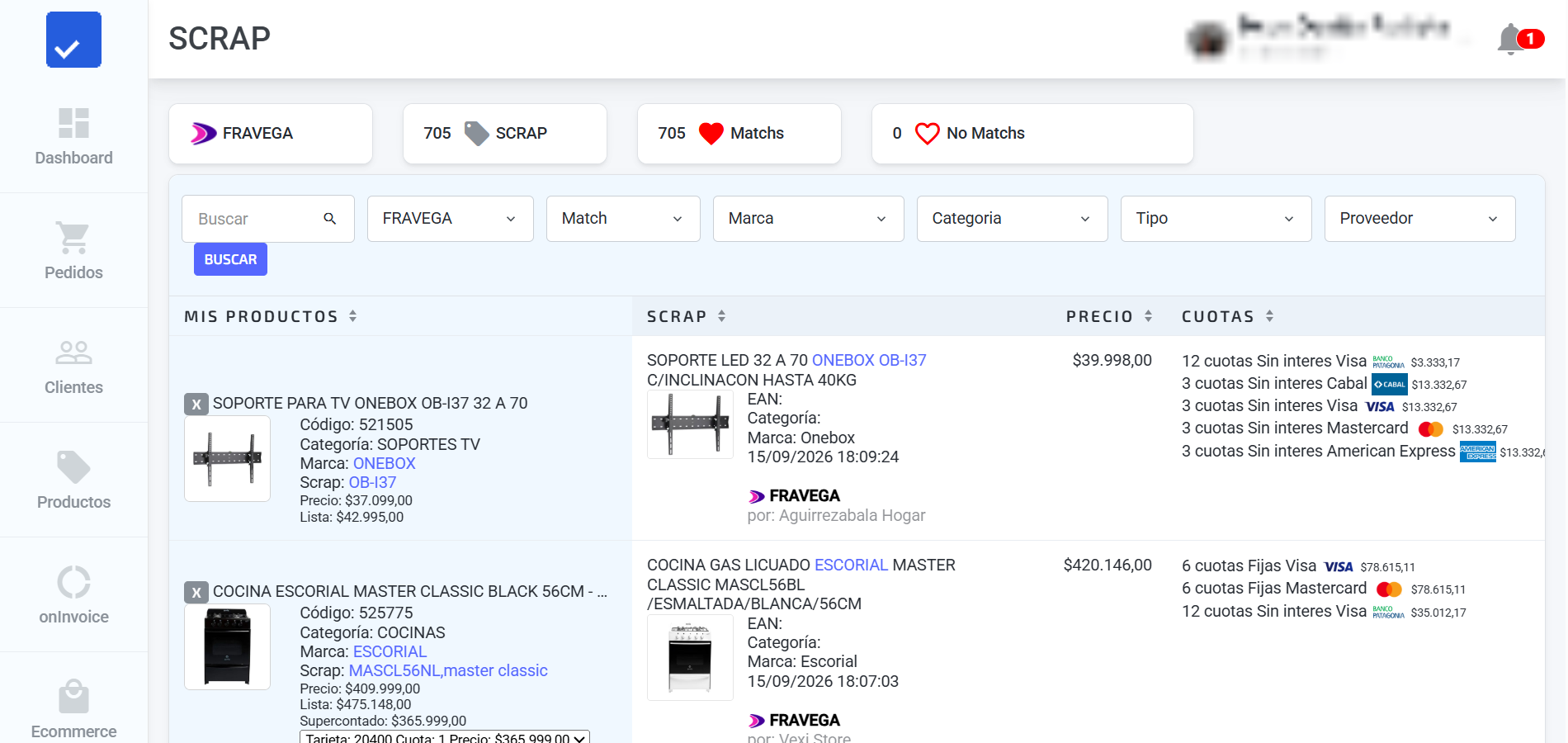Open the scraped TV mount image

(691, 424)
